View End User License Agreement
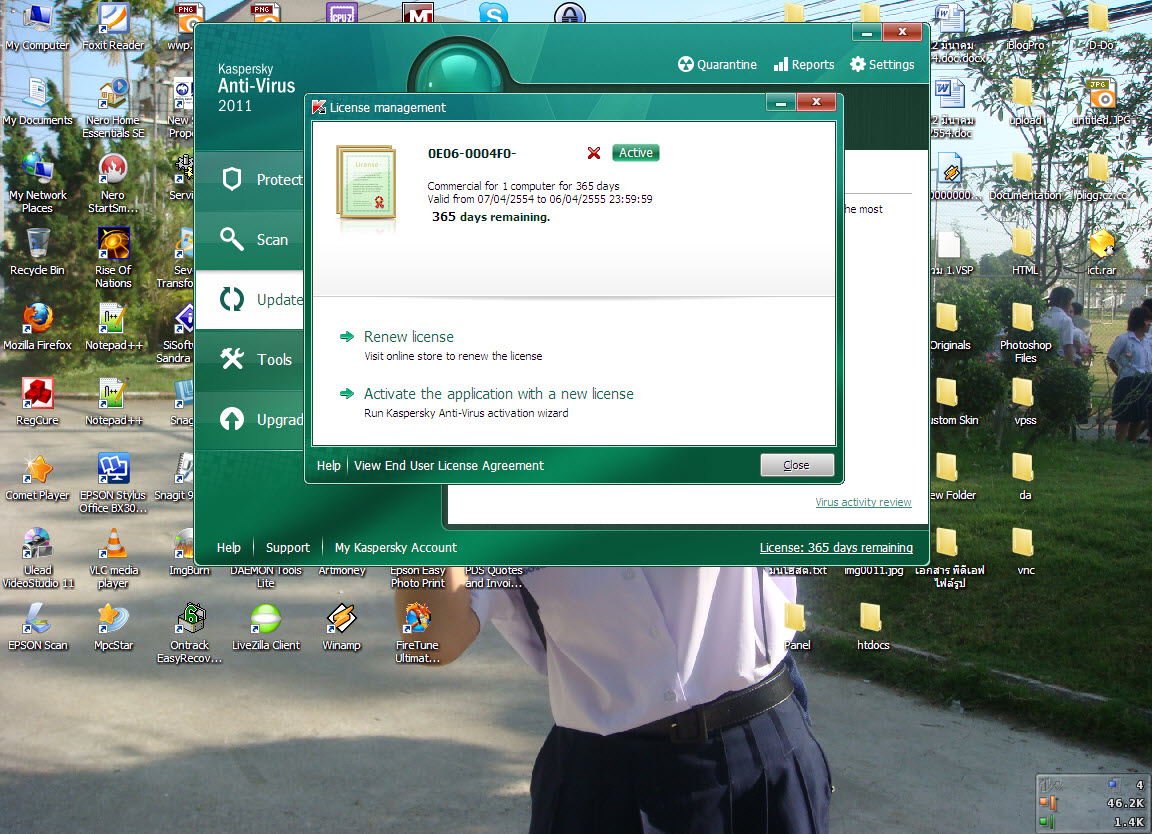 pos(449,466)
